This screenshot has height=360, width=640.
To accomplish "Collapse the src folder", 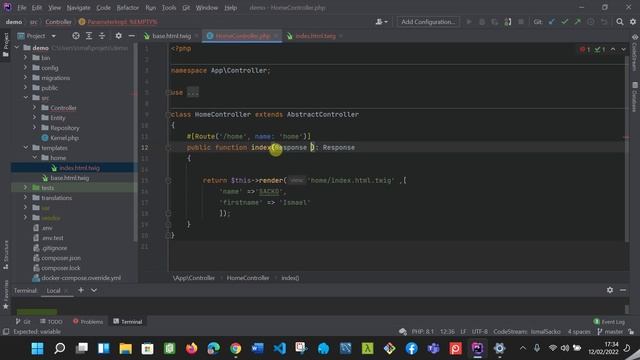I will click(26, 98).
